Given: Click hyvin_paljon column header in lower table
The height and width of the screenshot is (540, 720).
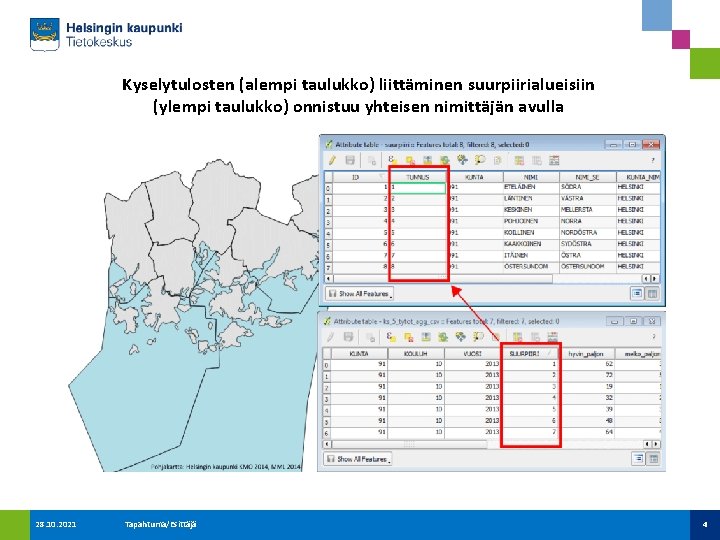Looking at the screenshot, I should (x=586, y=354).
